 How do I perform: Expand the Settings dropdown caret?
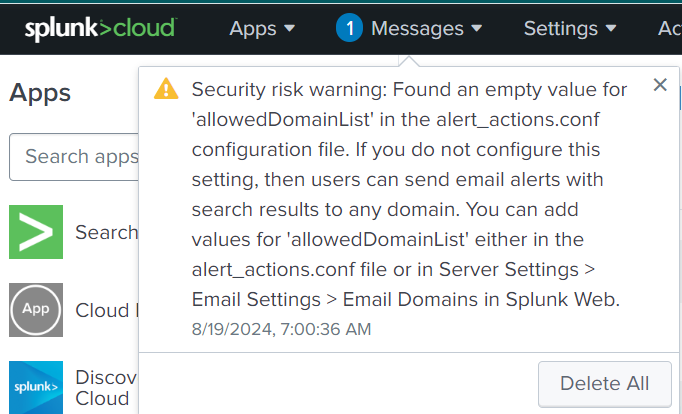pyautogui.click(x=612, y=29)
